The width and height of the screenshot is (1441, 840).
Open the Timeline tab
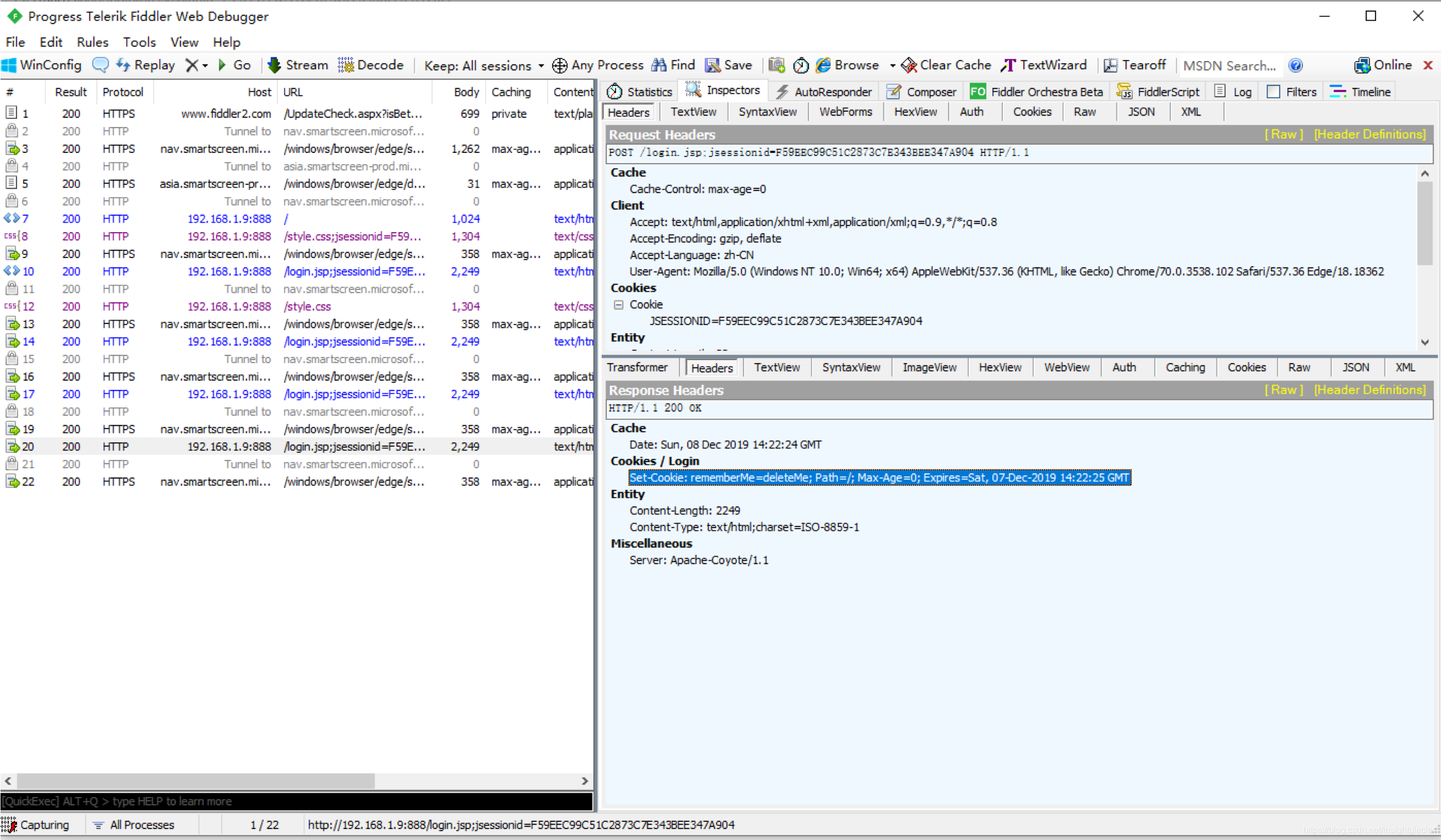point(1361,91)
